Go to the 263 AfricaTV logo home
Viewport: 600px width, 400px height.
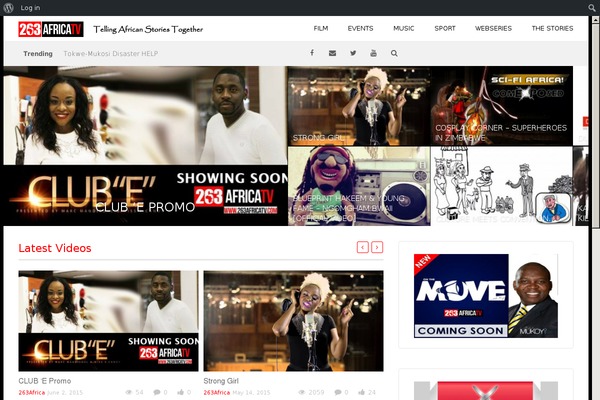51,29
